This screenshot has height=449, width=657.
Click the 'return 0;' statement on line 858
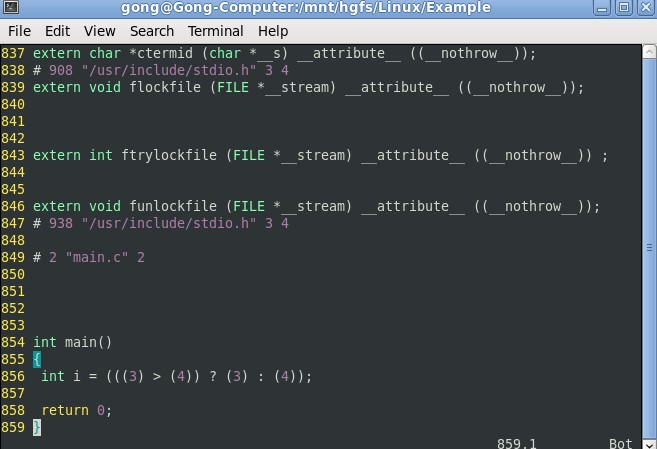pyautogui.click(x=77, y=411)
